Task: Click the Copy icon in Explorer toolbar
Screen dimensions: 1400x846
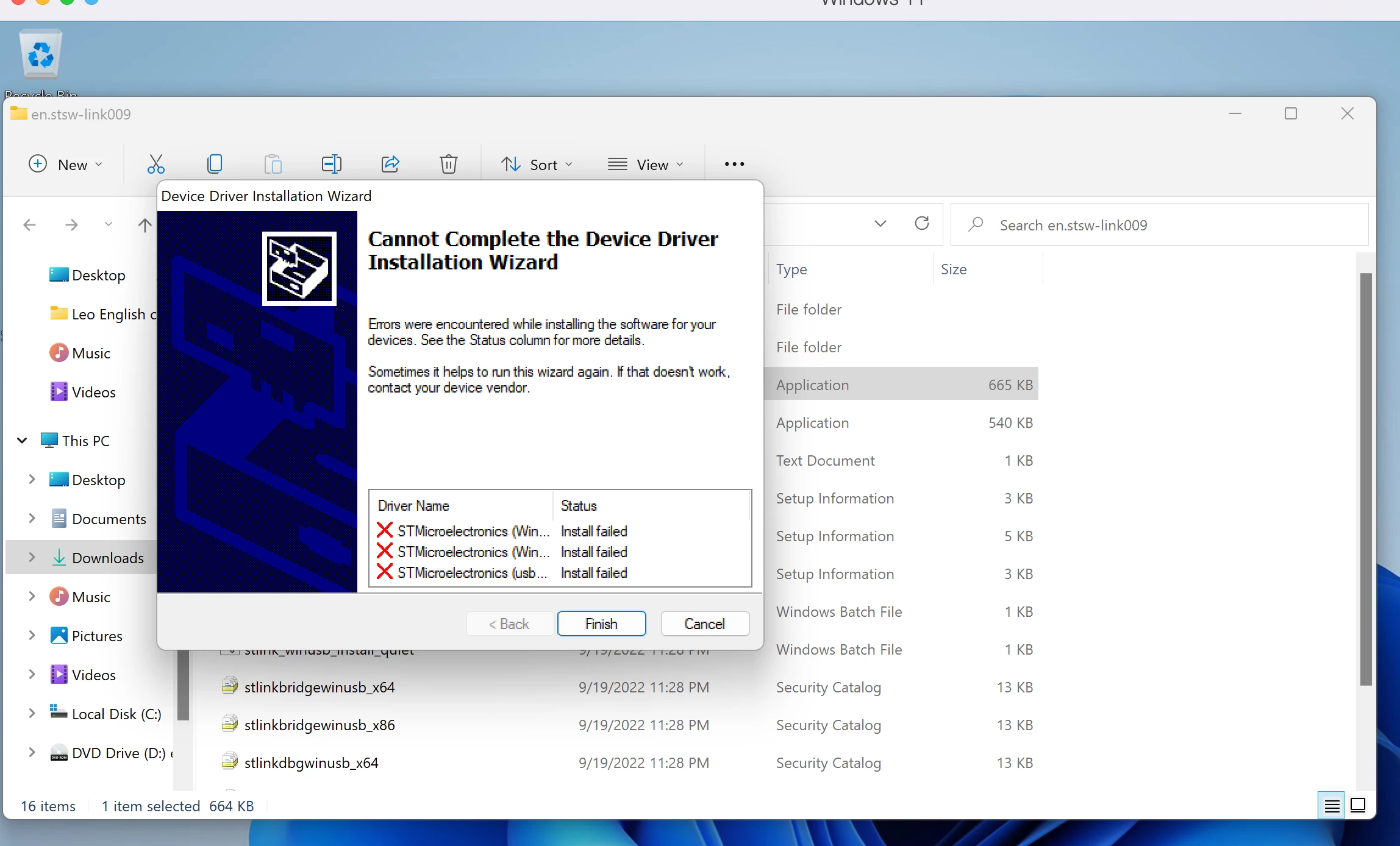Action: click(215, 164)
